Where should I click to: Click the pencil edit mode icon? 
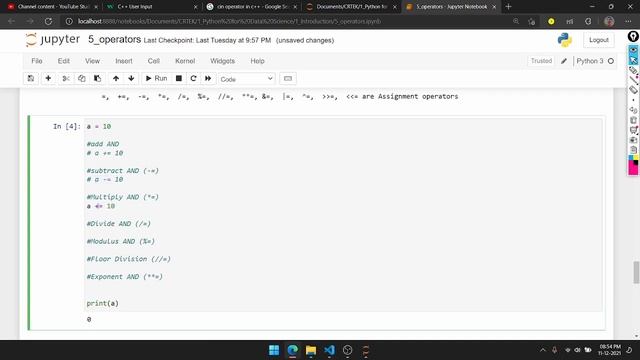pos(564,61)
